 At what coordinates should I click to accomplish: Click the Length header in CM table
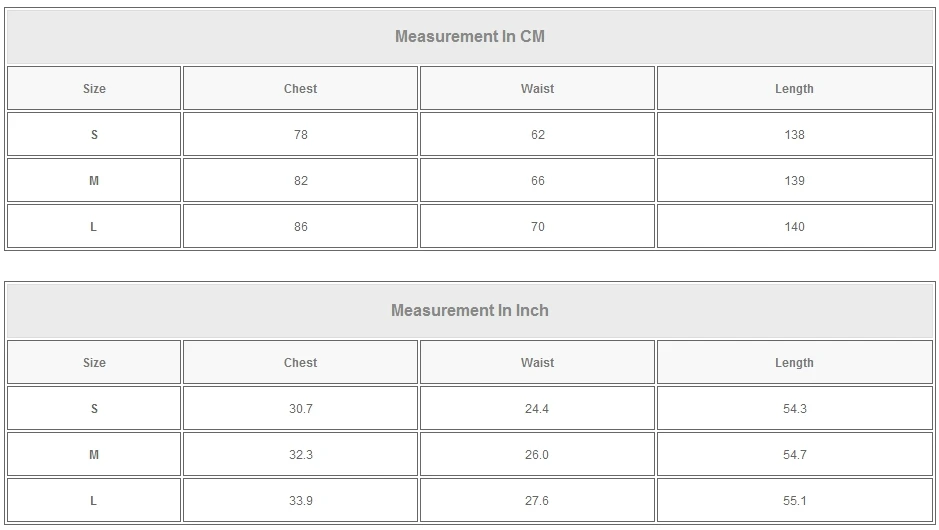(794, 89)
